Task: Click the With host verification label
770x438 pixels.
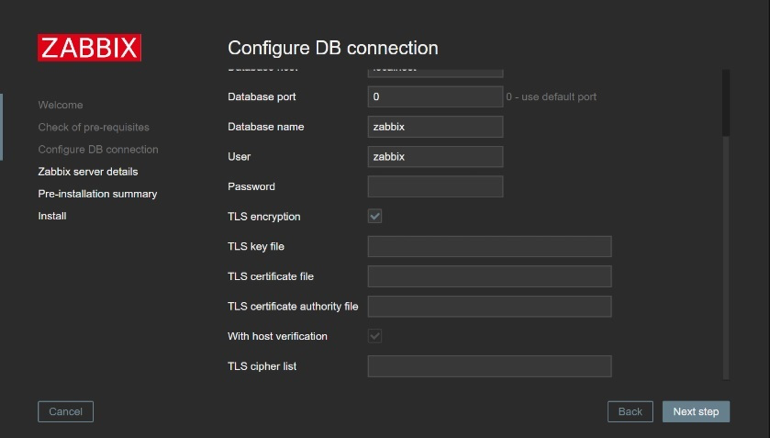Action: [277, 336]
